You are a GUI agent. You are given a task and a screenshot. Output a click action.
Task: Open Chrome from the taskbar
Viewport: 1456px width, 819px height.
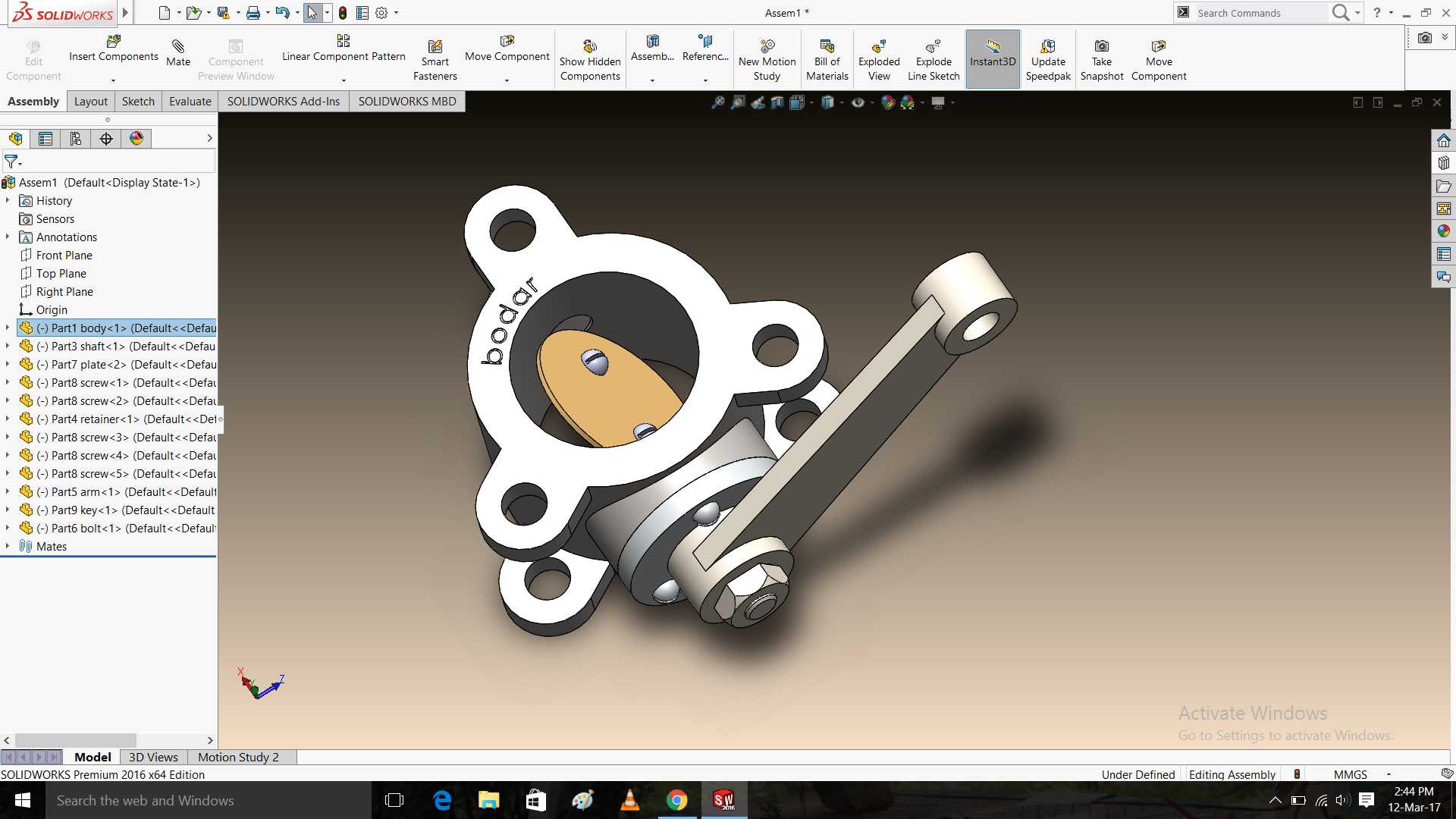(x=676, y=800)
